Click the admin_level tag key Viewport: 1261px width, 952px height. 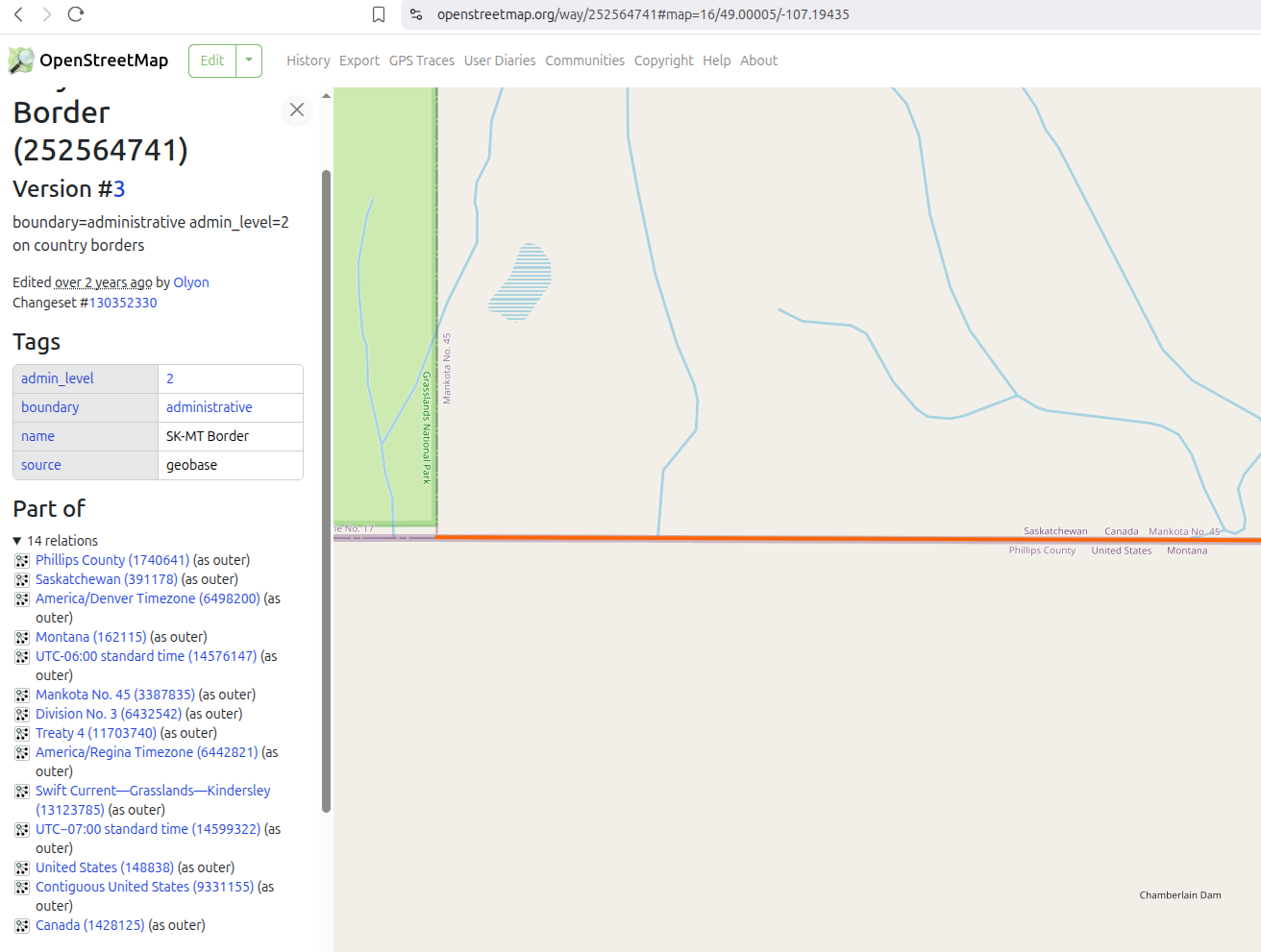pyautogui.click(x=58, y=378)
